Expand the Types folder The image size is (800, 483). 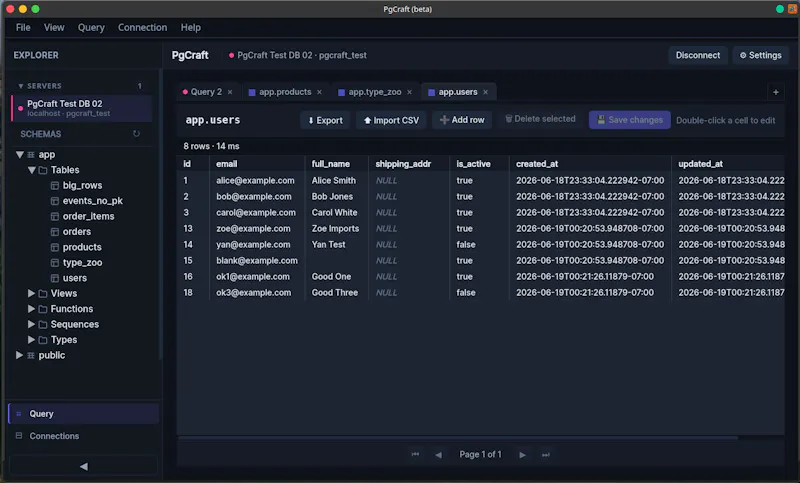pyautogui.click(x=31, y=339)
